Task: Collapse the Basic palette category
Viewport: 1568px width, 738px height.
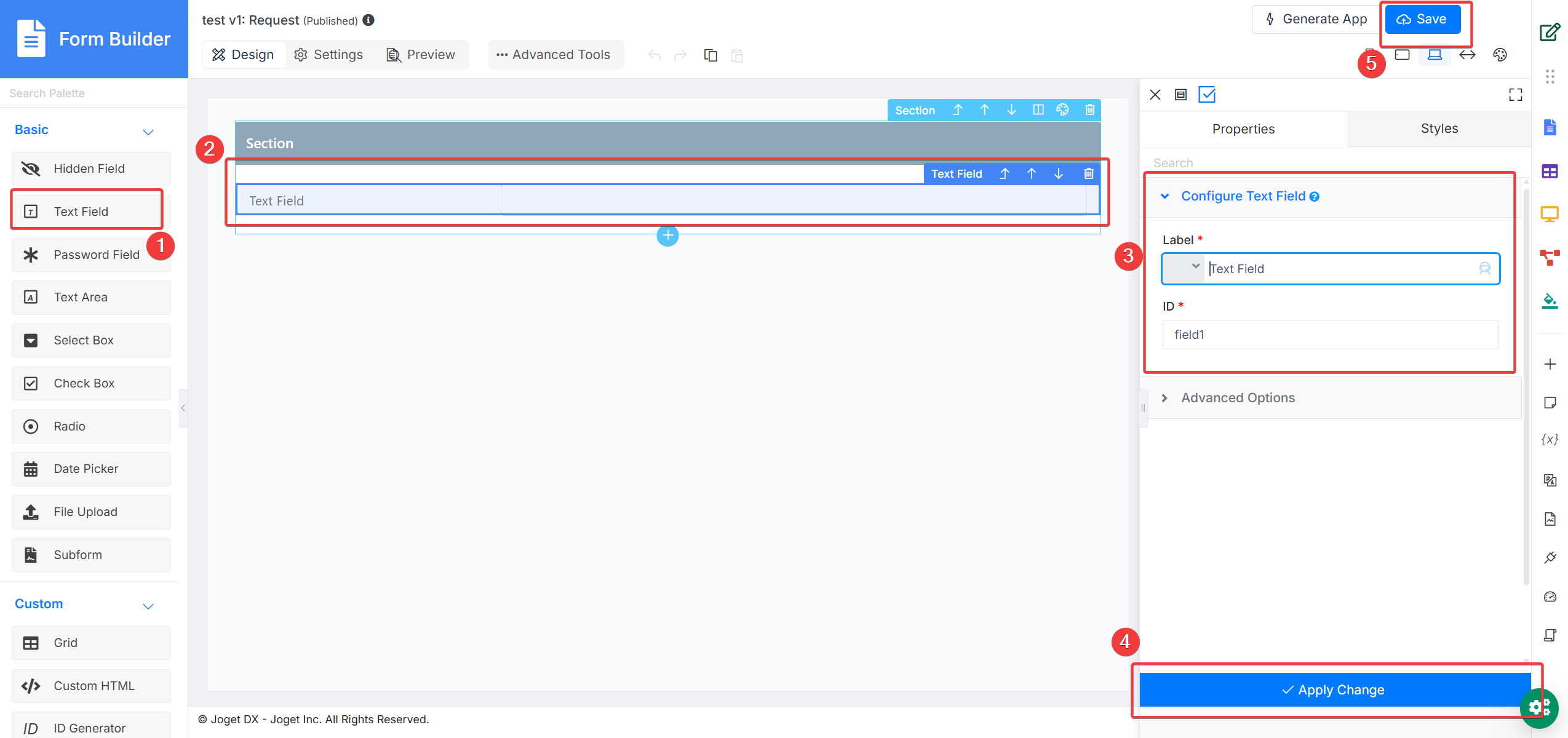Action: 148,132
